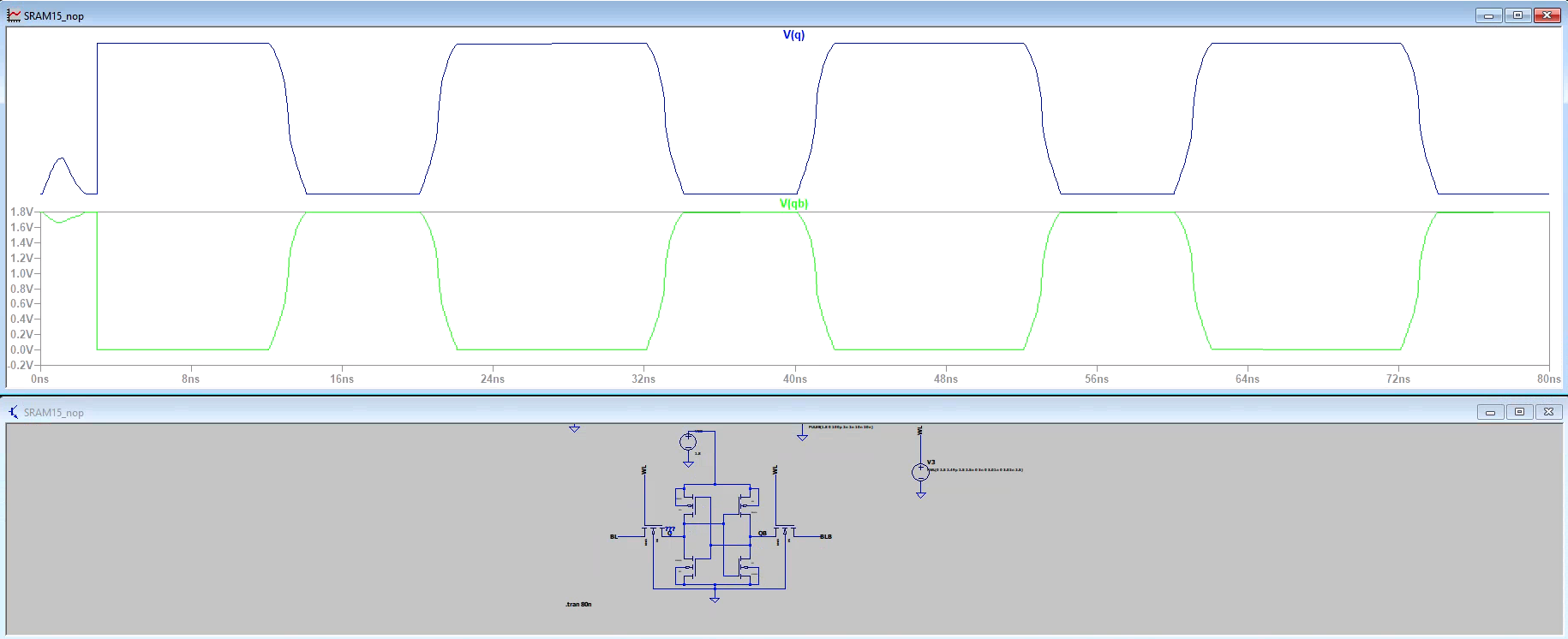This screenshot has width=1568, height=639.
Task: Maximize the waveform plot window
Action: [x=1517, y=15]
